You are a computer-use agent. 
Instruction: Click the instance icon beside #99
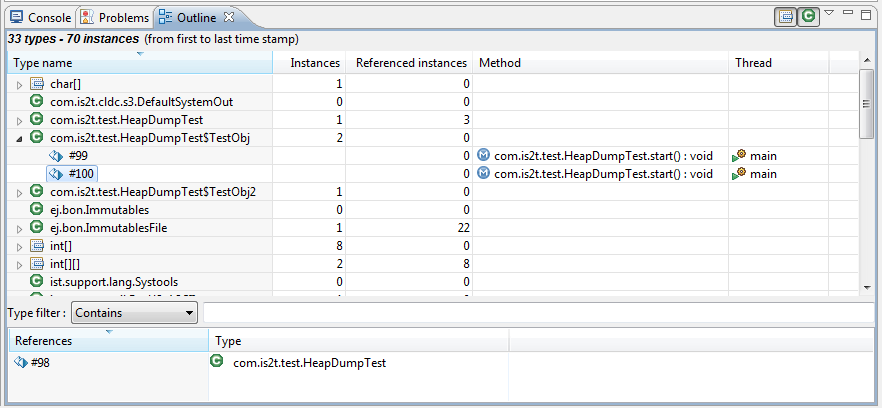(x=55, y=156)
